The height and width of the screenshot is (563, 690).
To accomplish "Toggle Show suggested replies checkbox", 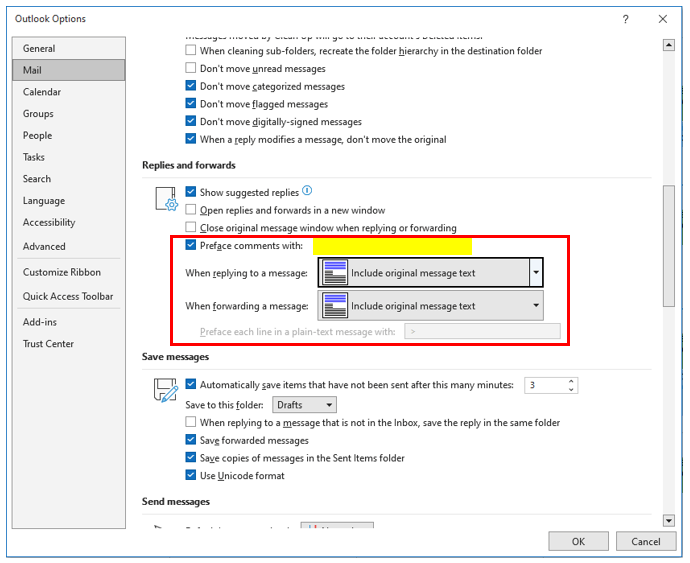I will click(191, 191).
